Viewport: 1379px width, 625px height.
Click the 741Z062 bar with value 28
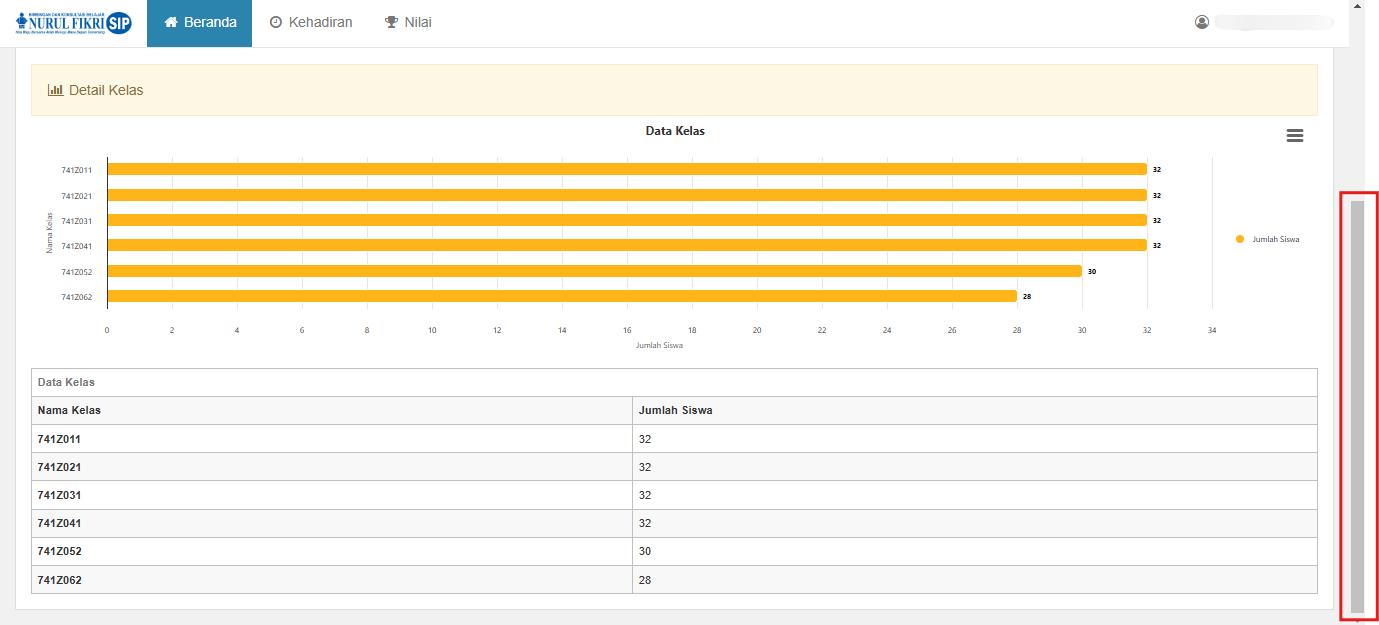(561, 296)
